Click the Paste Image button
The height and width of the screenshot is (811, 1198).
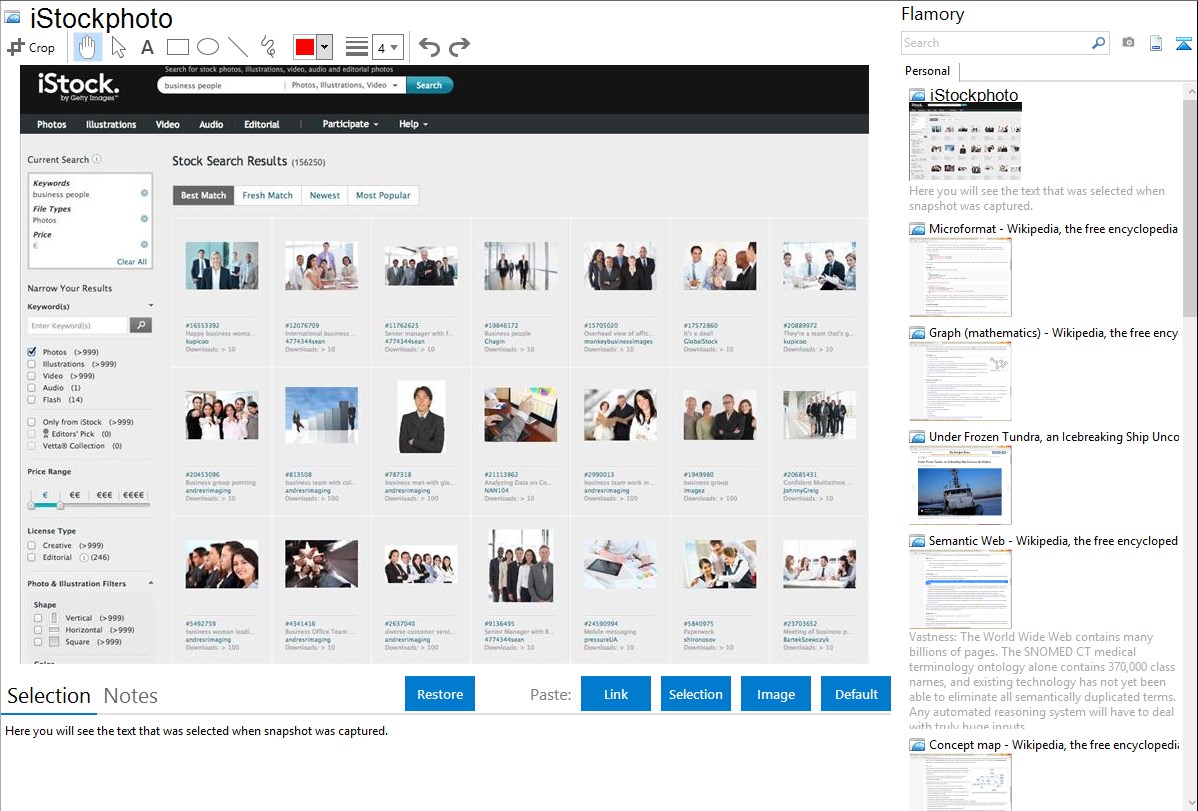[x=776, y=694]
